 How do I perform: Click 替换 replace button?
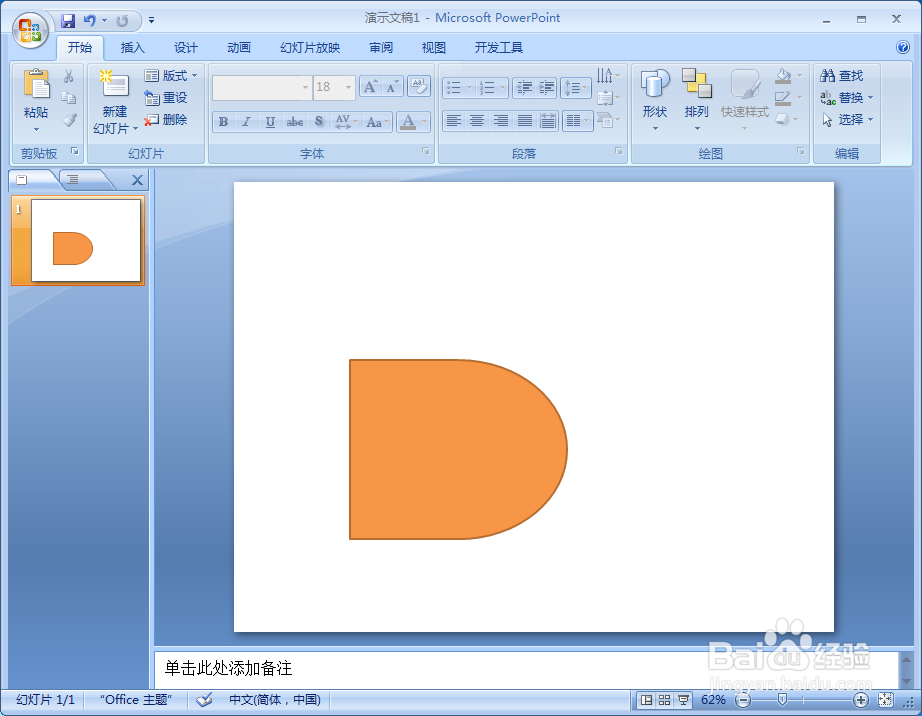coord(847,98)
